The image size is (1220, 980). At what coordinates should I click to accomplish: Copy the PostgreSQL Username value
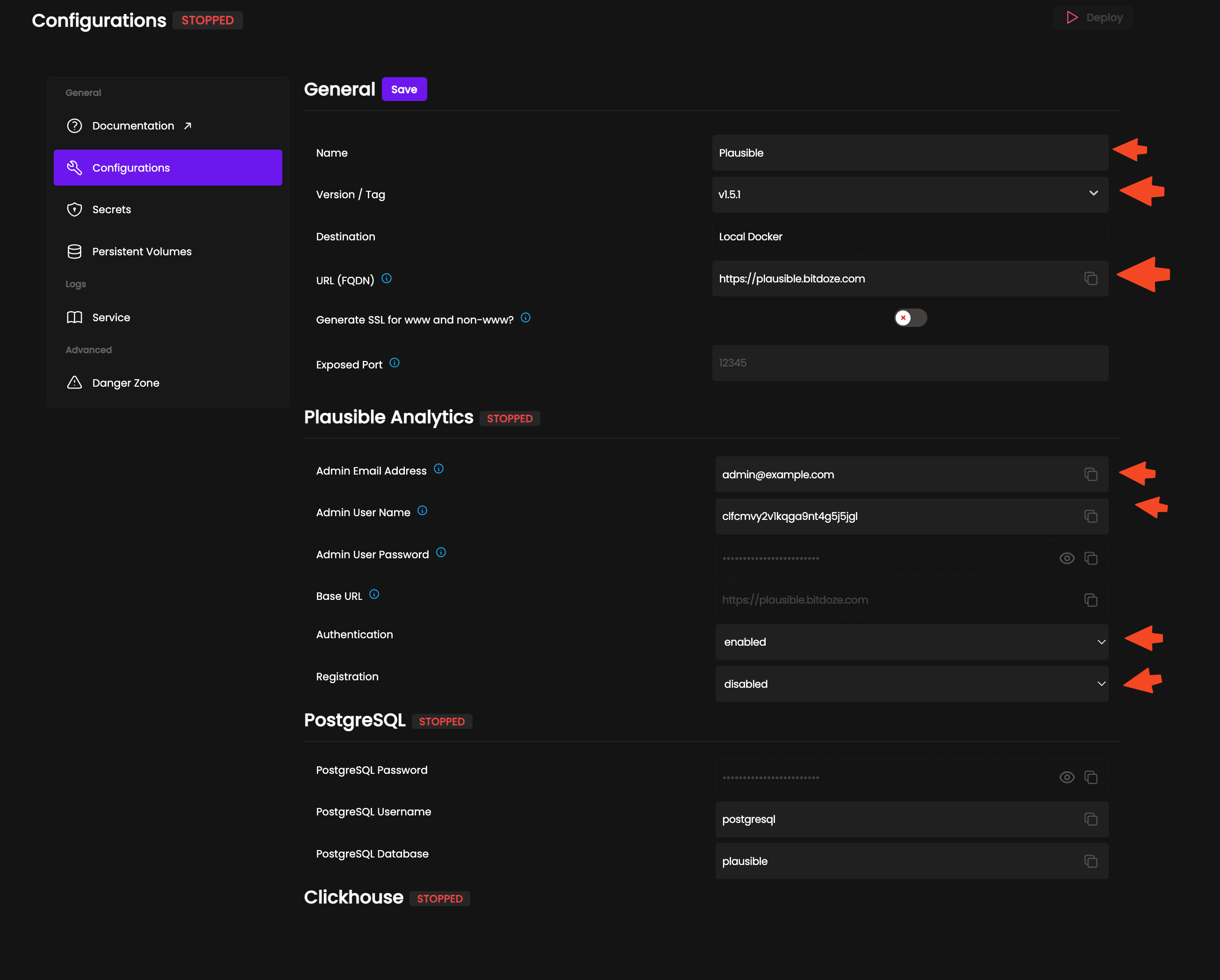coord(1091,819)
